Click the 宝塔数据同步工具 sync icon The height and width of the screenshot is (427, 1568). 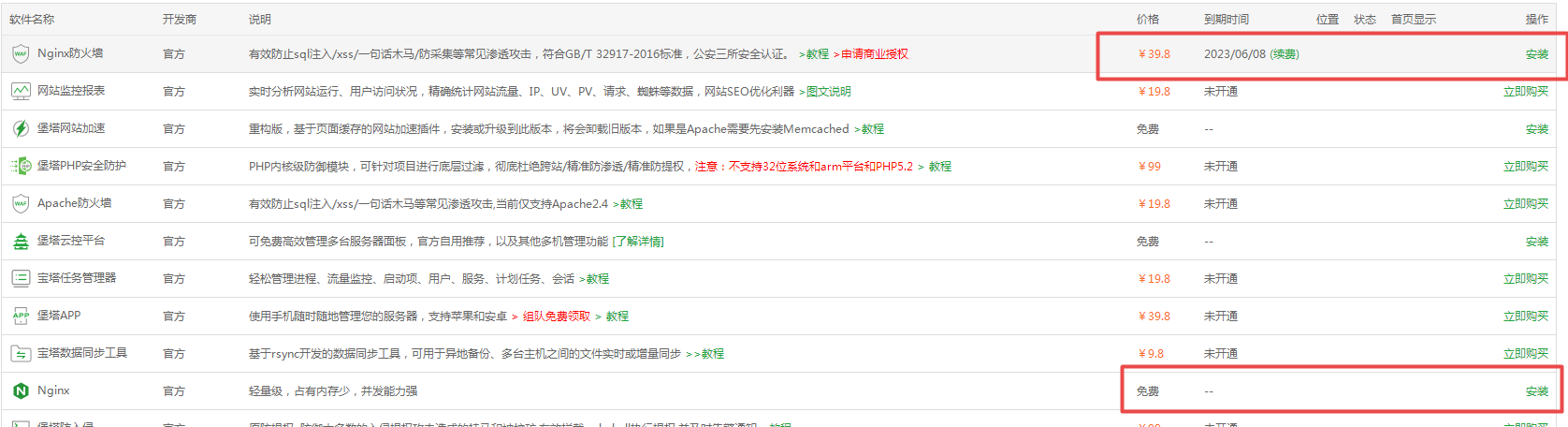pos(21,354)
